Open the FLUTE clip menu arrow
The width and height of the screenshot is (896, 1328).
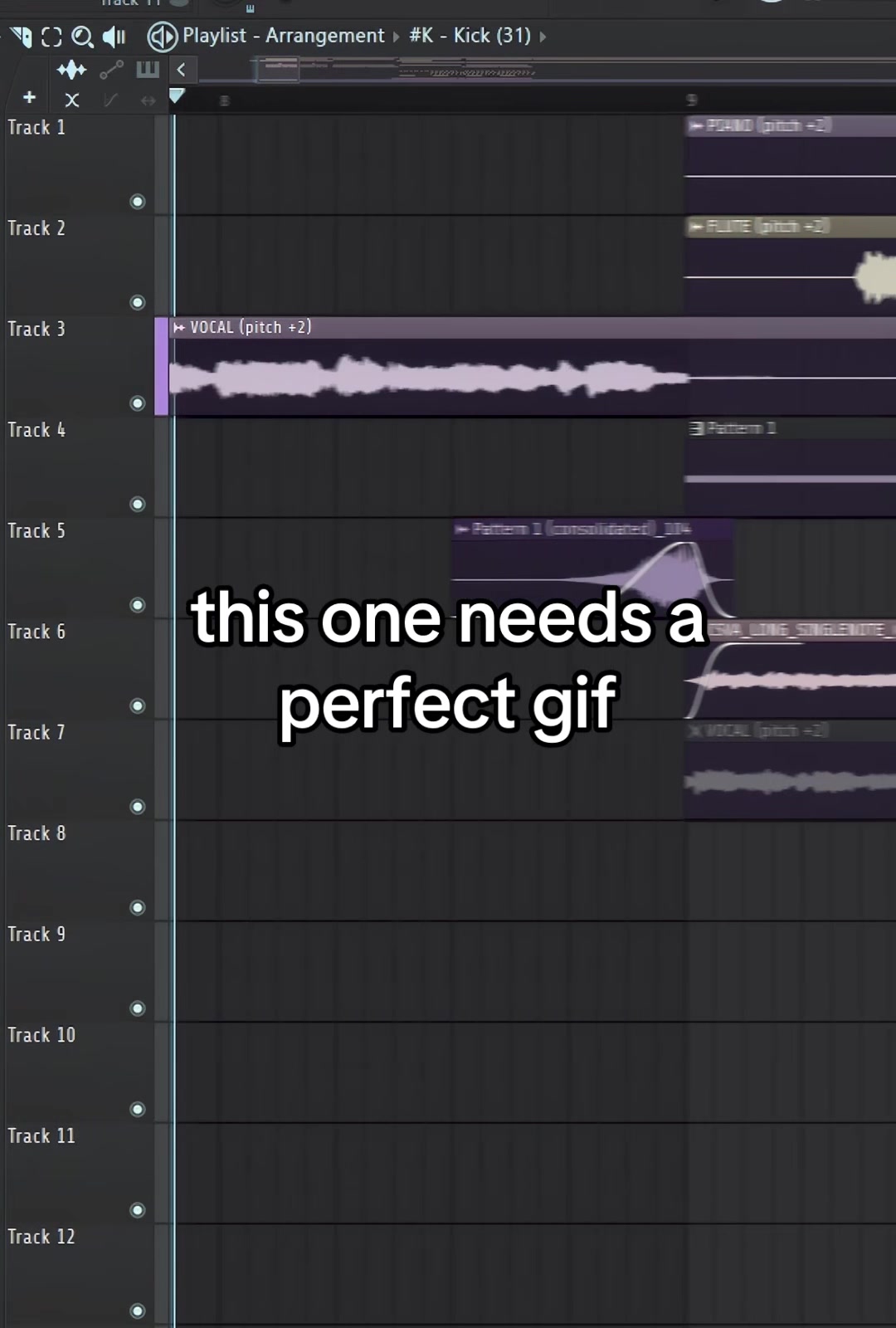pos(696,227)
